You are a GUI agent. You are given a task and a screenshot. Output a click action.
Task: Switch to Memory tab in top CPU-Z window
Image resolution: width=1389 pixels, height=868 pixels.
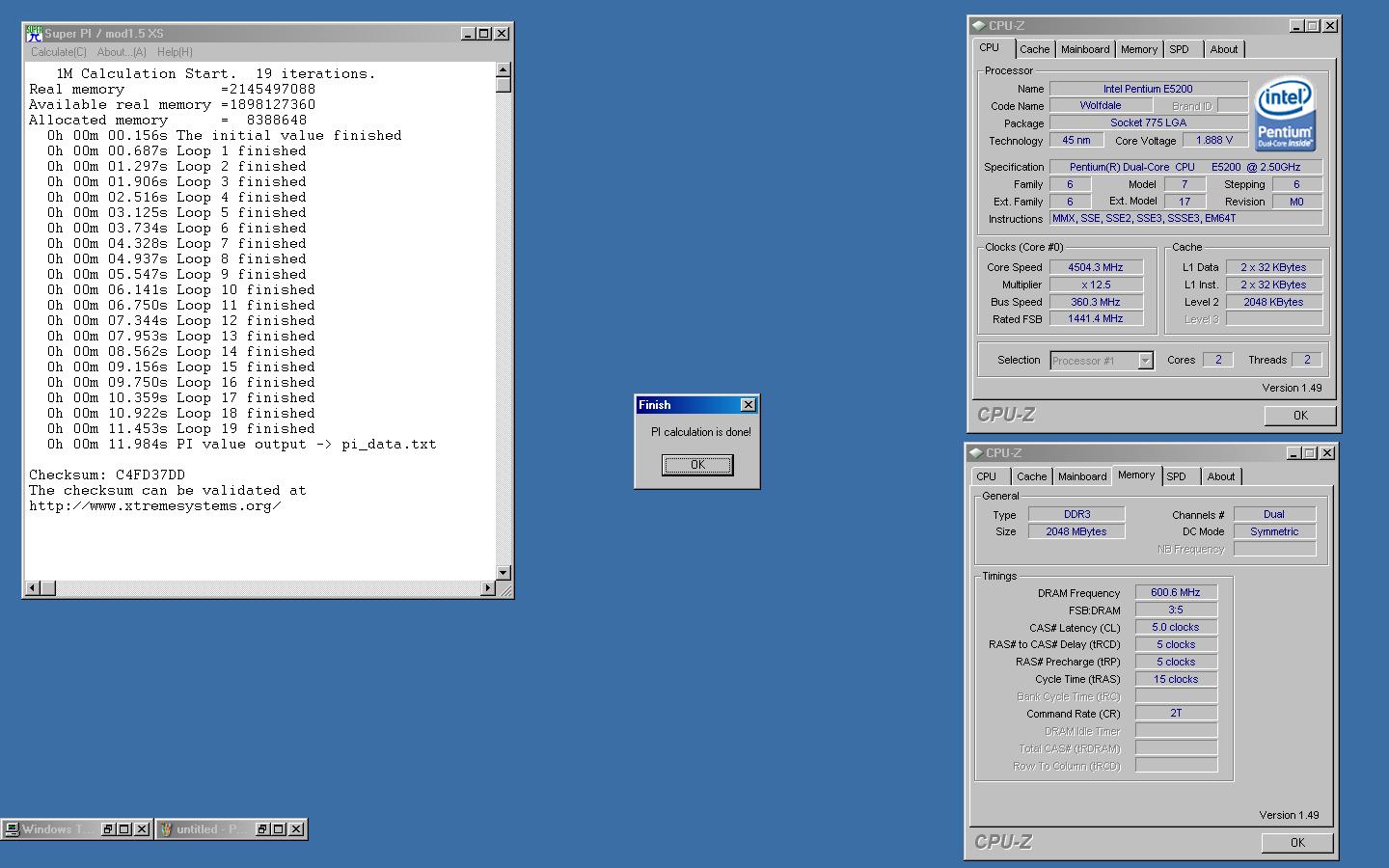tap(1138, 49)
